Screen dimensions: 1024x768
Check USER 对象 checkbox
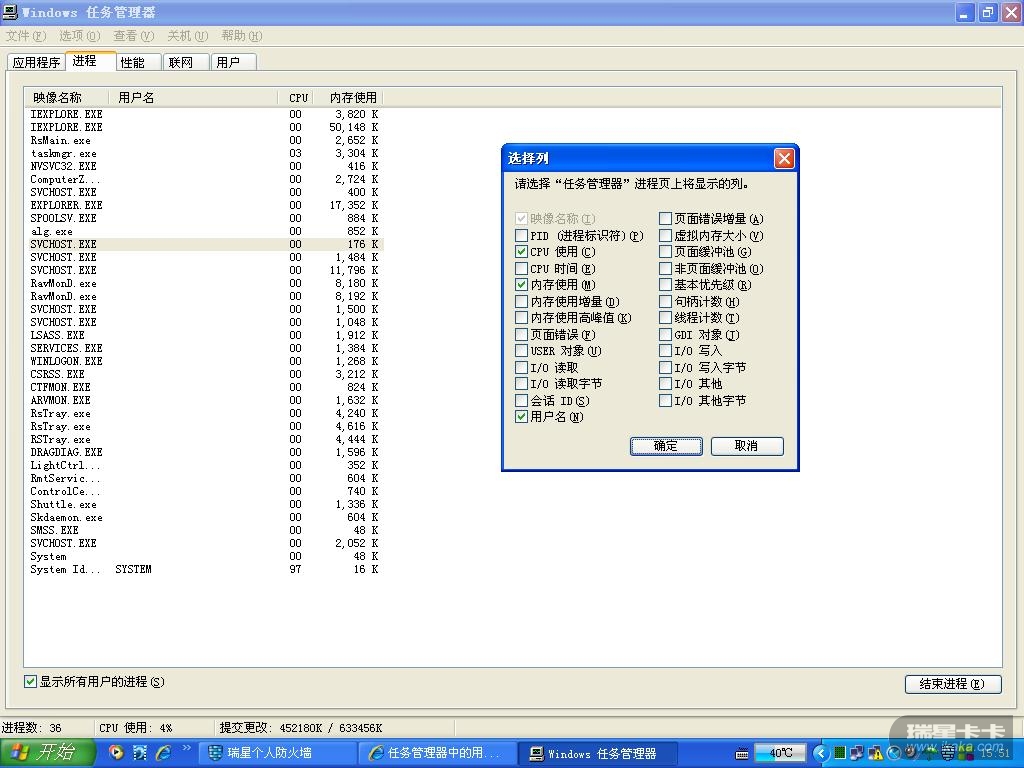[x=521, y=351]
